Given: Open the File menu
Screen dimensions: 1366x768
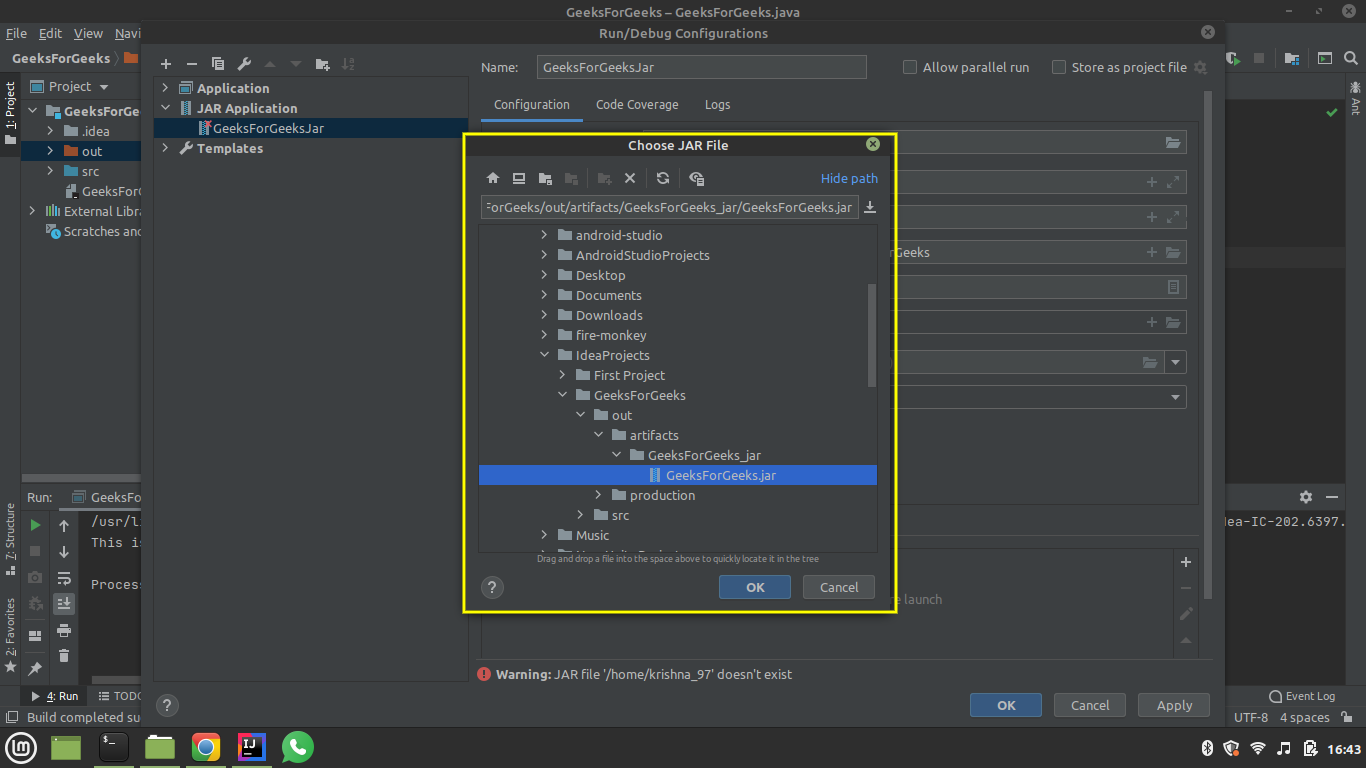Looking at the screenshot, I should (16, 33).
